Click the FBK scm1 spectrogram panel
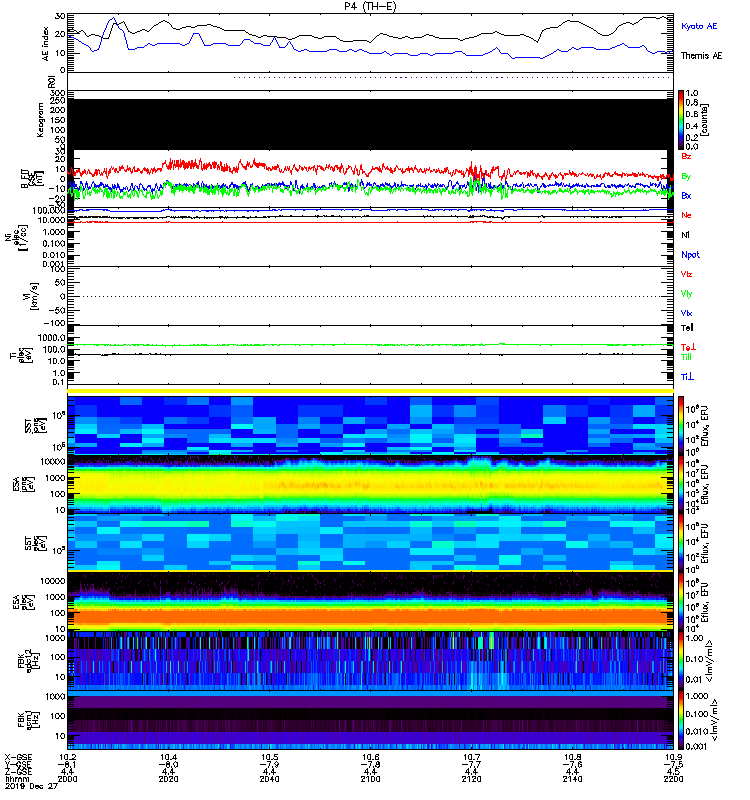Screen dimensions: 750x800 click(x=370, y=720)
